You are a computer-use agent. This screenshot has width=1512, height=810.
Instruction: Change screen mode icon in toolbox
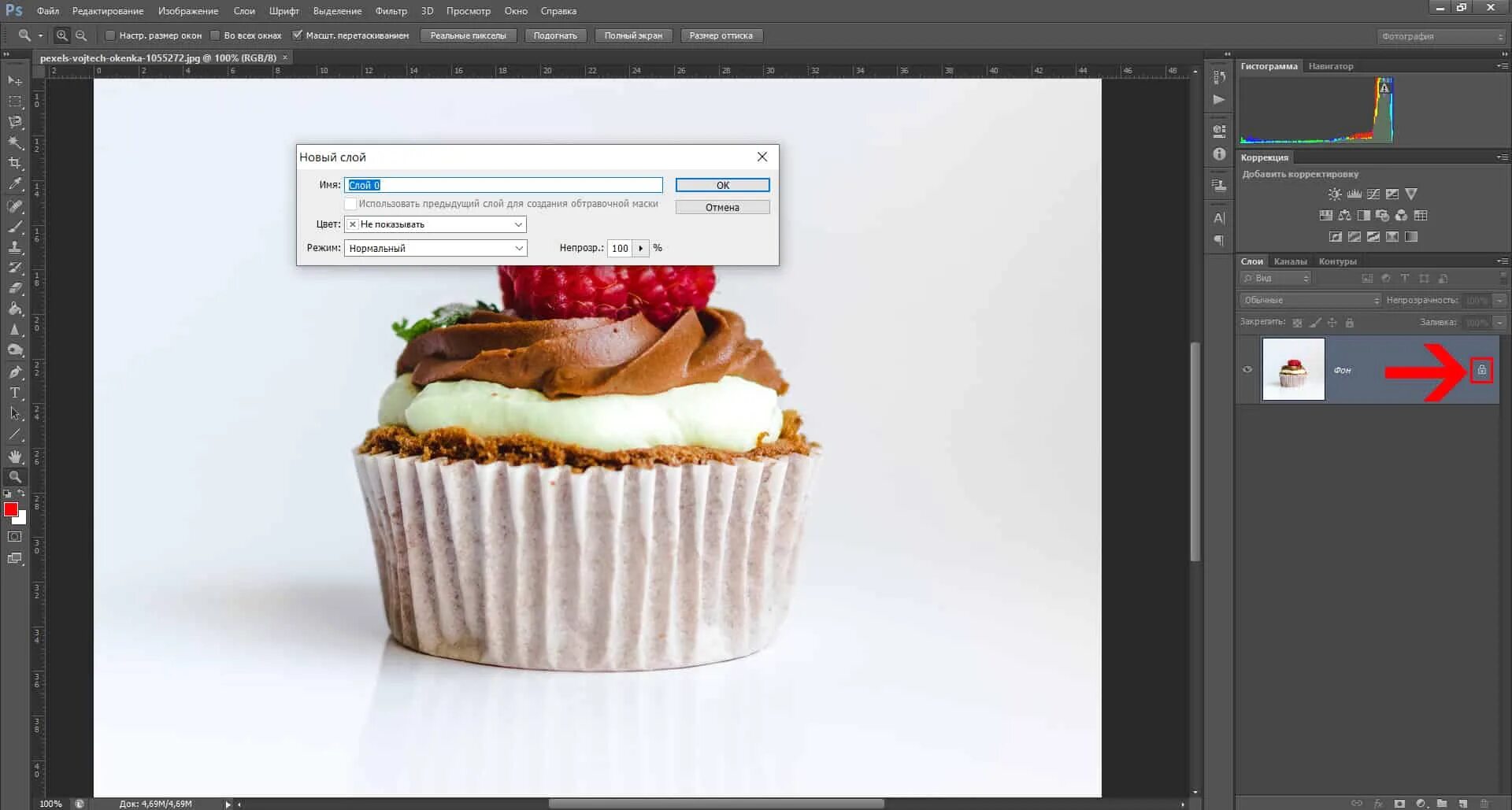(x=15, y=558)
